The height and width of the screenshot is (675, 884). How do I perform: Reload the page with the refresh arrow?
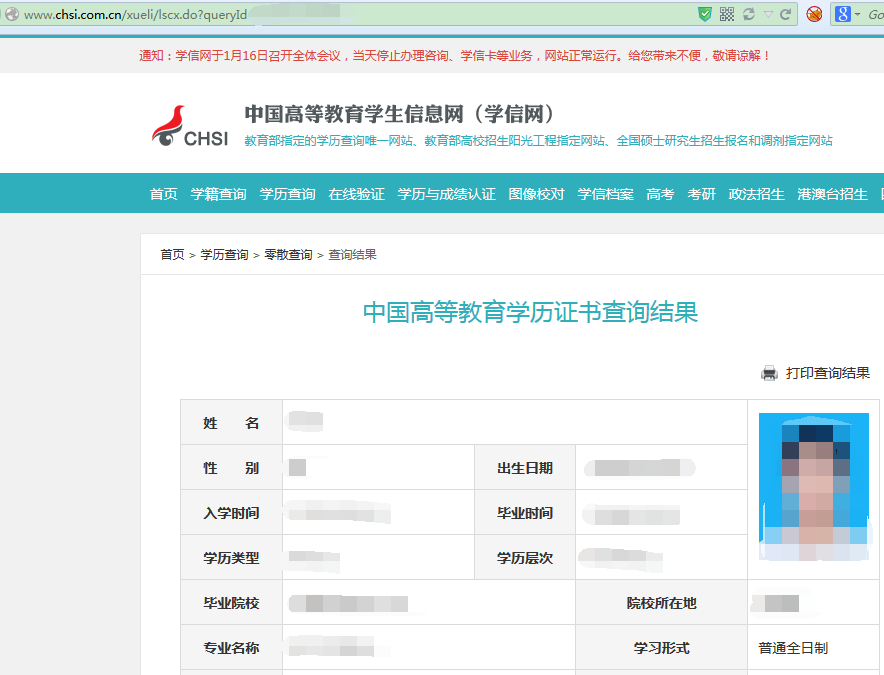[x=785, y=14]
